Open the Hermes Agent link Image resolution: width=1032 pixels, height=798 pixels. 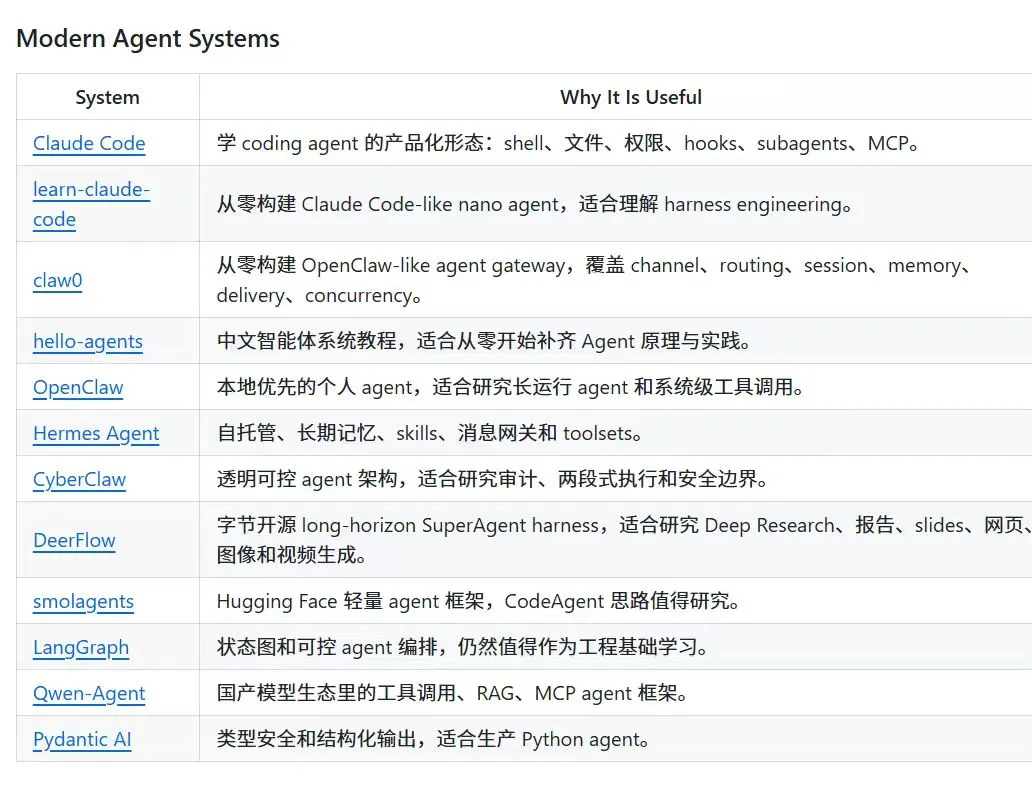[96, 433]
